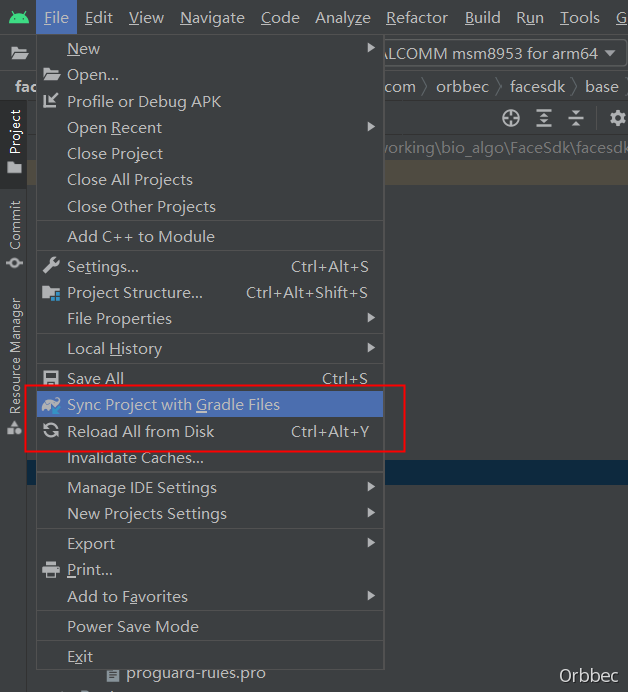The width and height of the screenshot is (628, 692).
Task: Open the Code menu
Action: click(x=280, y=18)
